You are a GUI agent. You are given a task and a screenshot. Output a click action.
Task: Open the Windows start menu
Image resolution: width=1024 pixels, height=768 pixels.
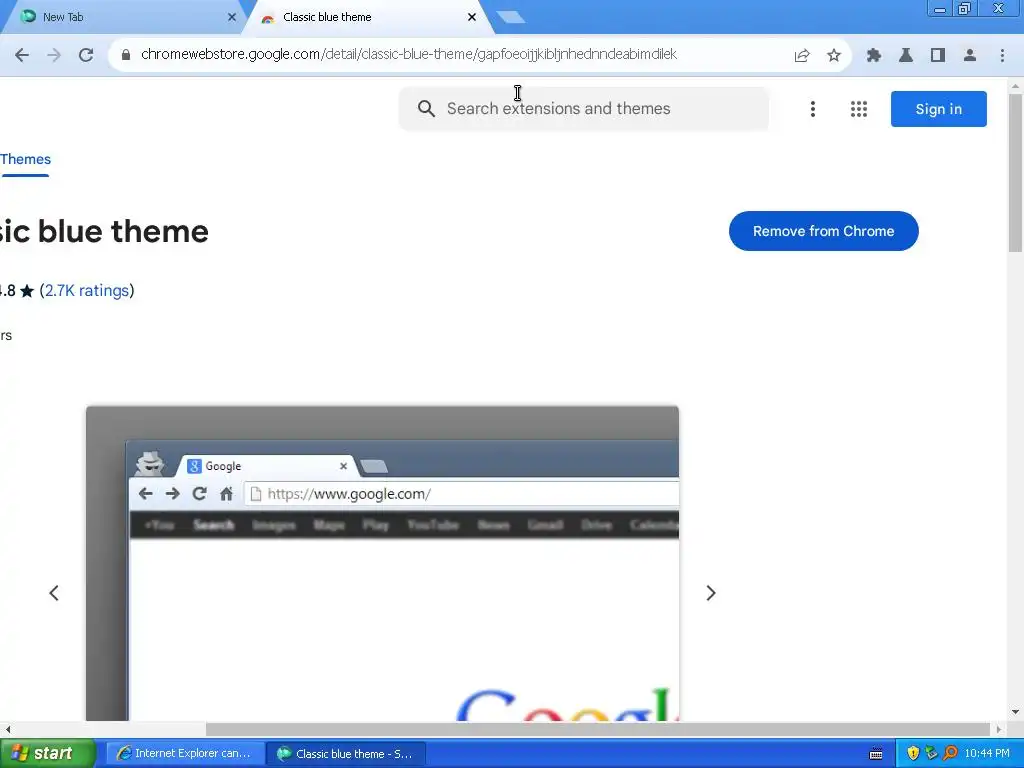[x=47, y=754]
